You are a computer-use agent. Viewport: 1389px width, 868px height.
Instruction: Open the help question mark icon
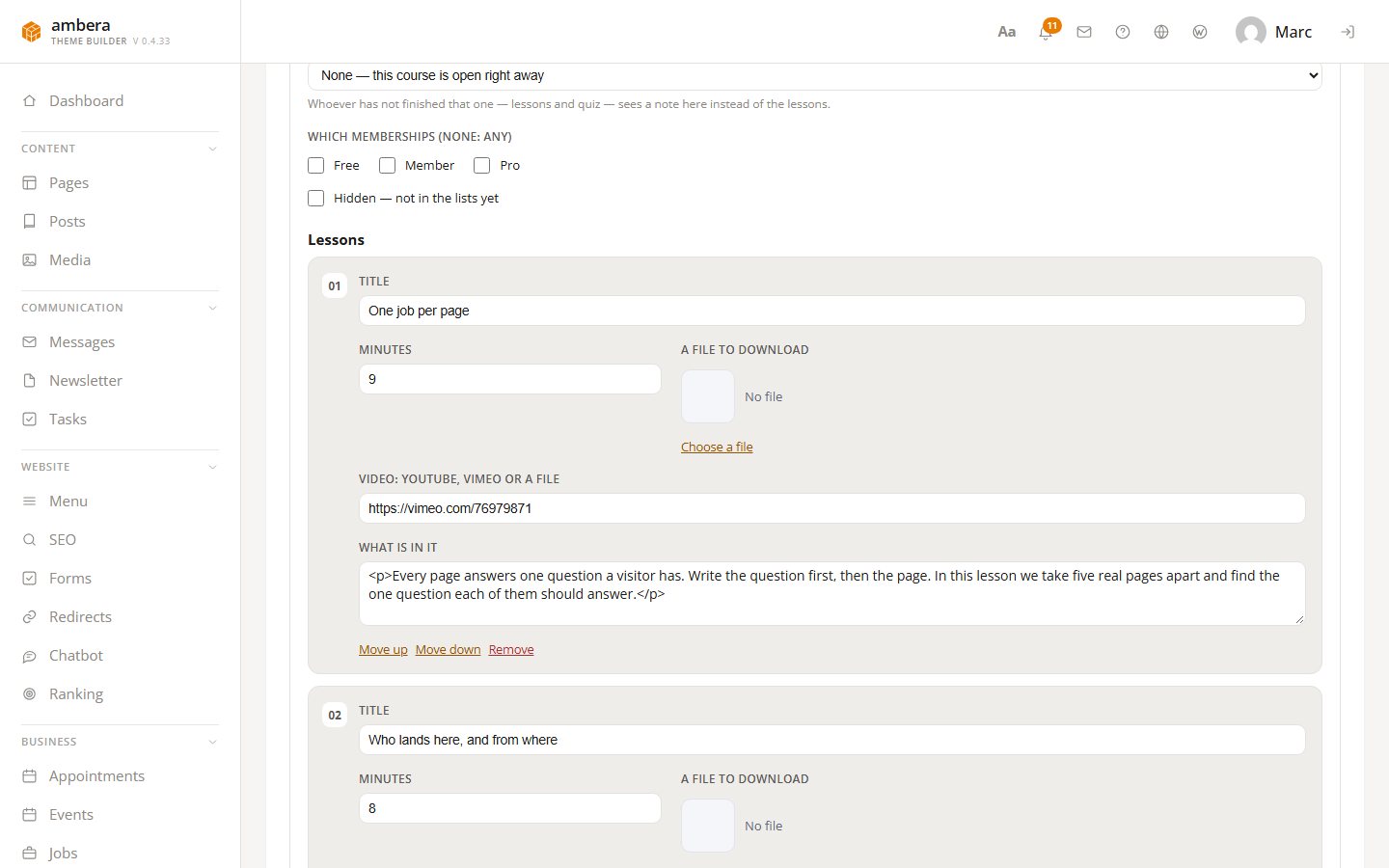(1123, 32)
